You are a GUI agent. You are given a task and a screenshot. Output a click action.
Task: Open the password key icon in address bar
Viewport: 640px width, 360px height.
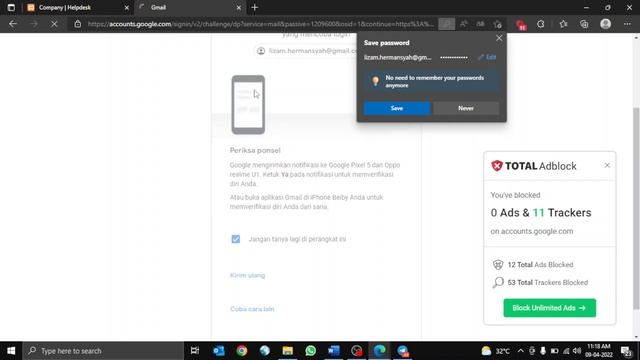(447, 24)
